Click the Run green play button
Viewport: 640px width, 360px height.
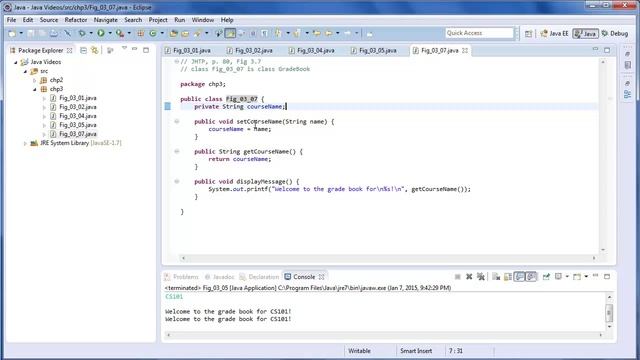[101, 33]
